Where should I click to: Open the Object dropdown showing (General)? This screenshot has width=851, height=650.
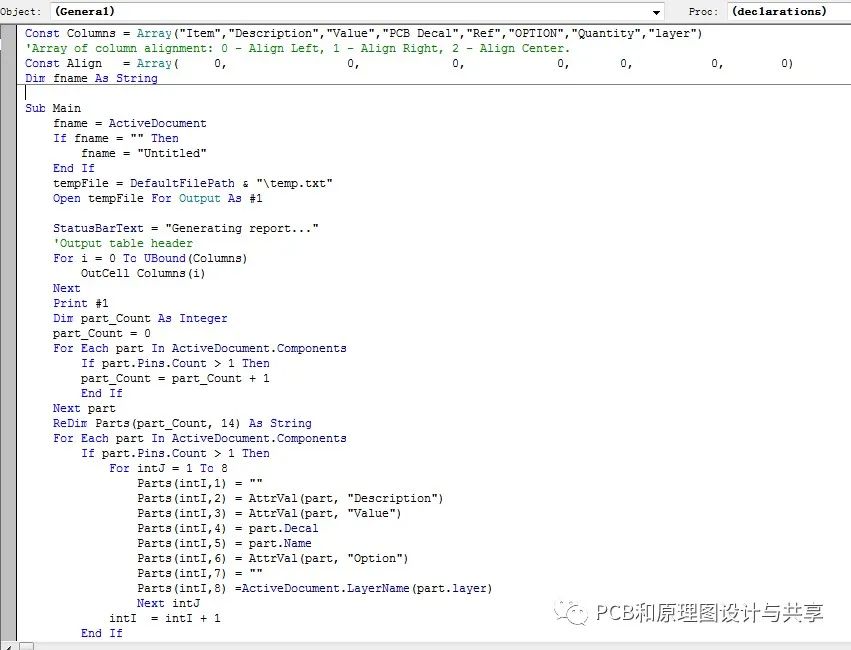pyautogui.click(x=358, y=11)
